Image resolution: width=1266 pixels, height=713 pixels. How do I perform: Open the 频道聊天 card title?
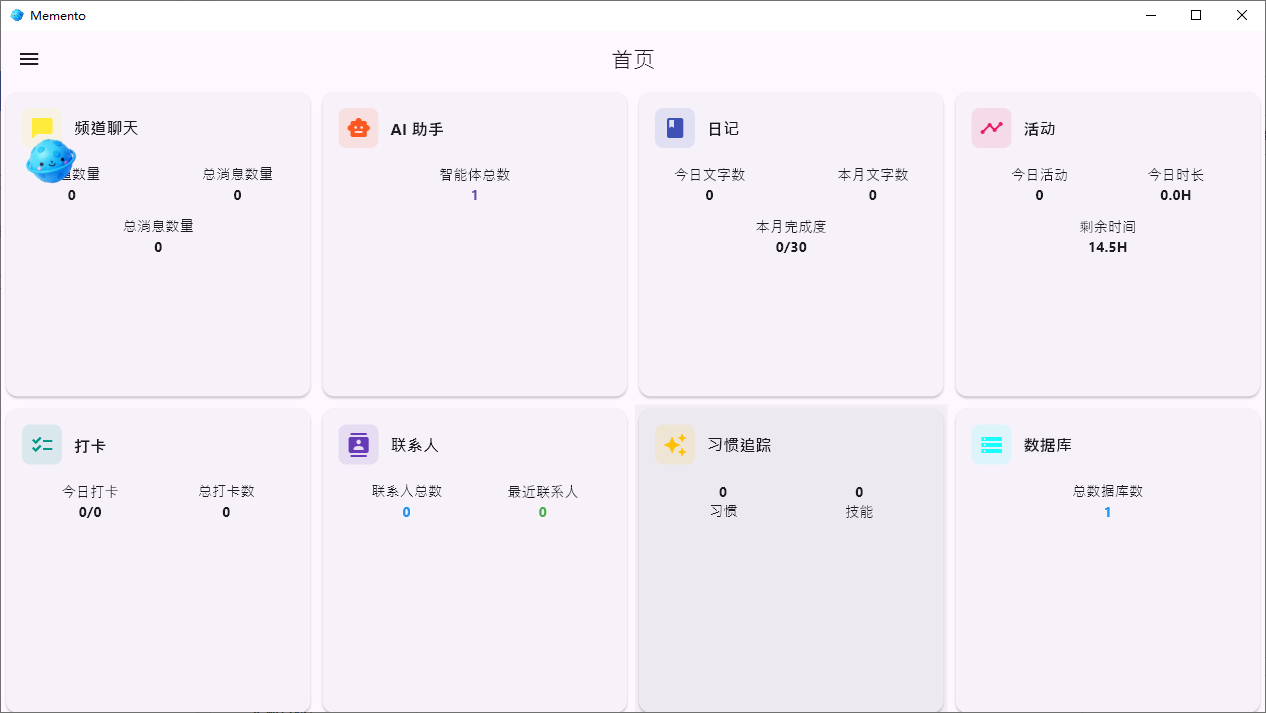106,128
